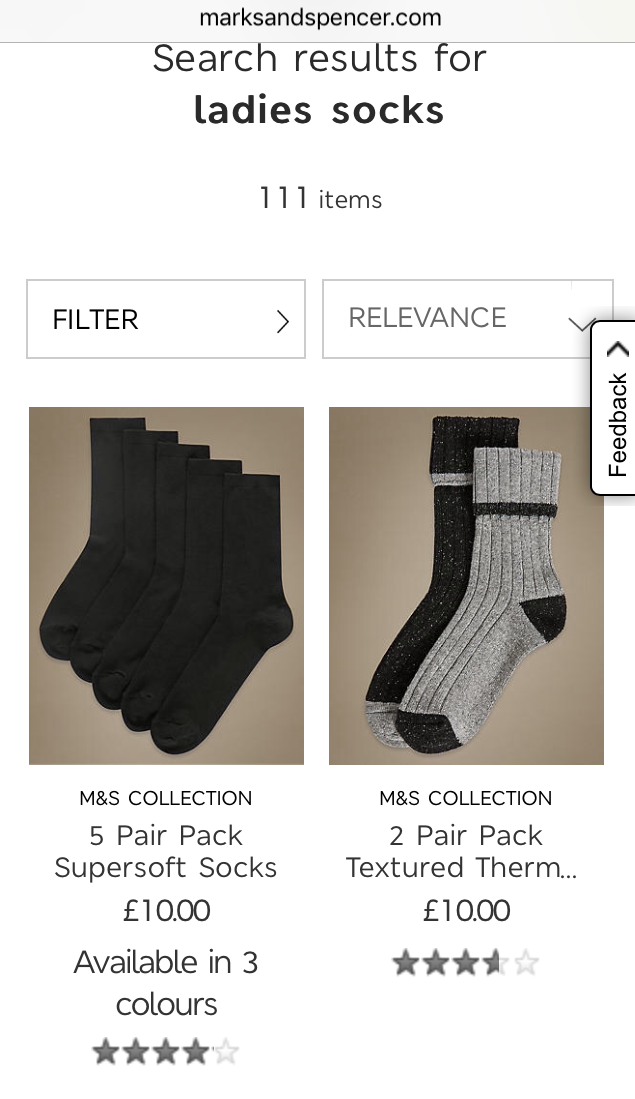The height and width of the screenshot is (1099, 635).
Task: Click the RELEVANCE dropdown arrow icon
Action: 579,324
